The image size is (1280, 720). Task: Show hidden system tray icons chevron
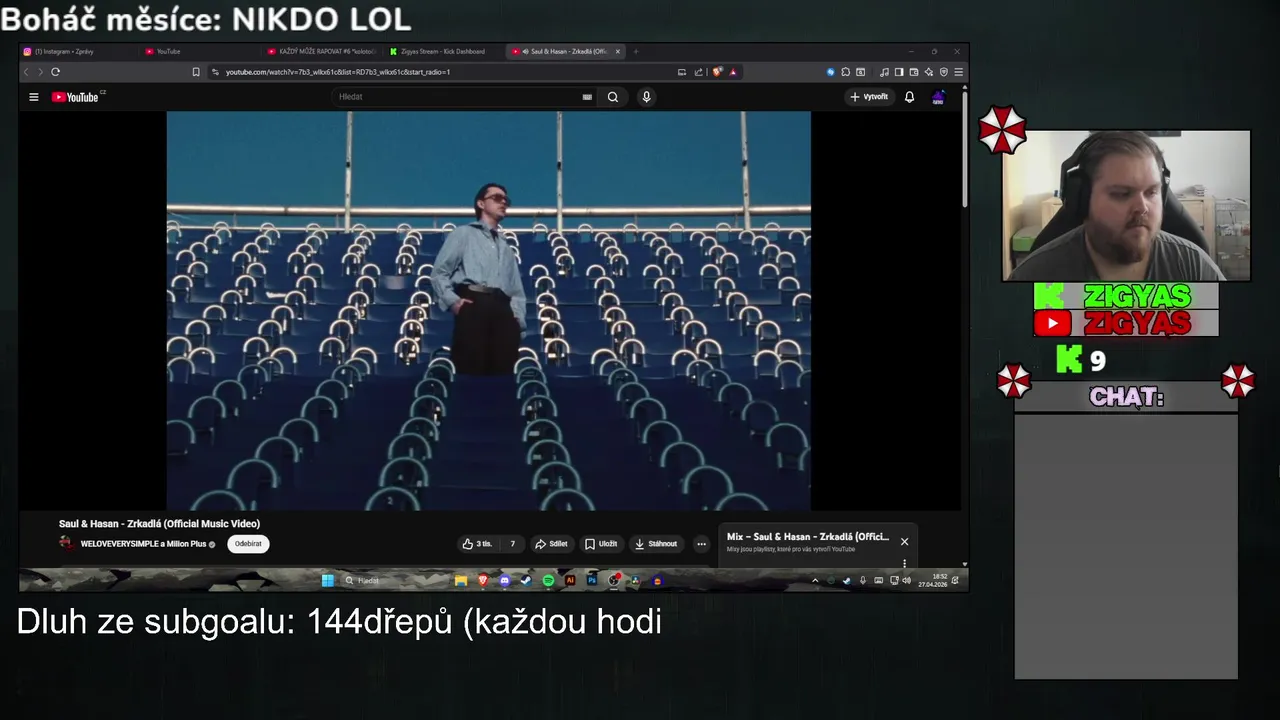815,580
